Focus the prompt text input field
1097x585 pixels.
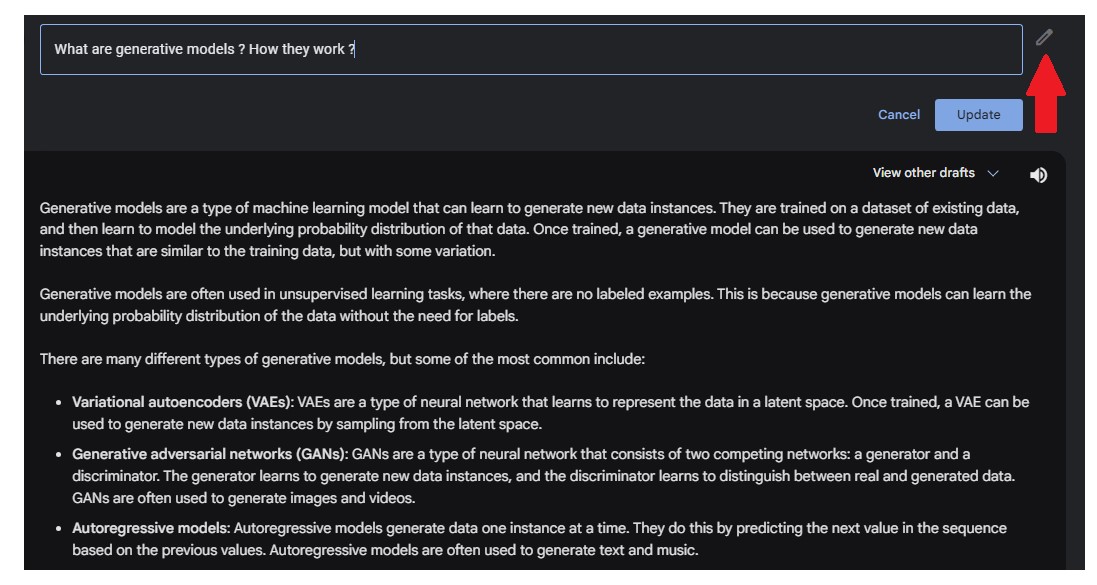[531, 50]
